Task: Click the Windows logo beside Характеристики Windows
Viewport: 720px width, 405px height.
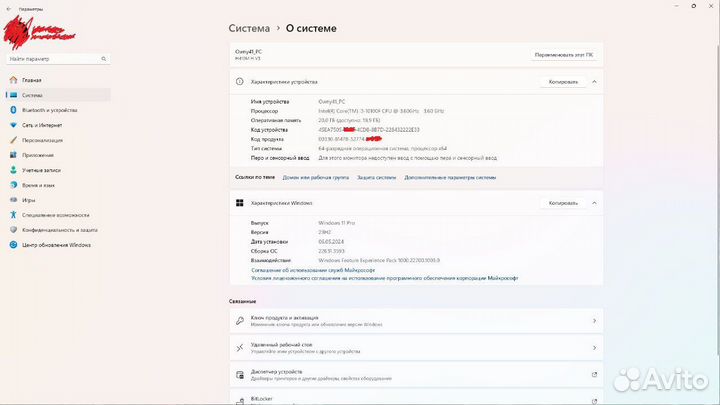Action: click(x=239, y=203)
